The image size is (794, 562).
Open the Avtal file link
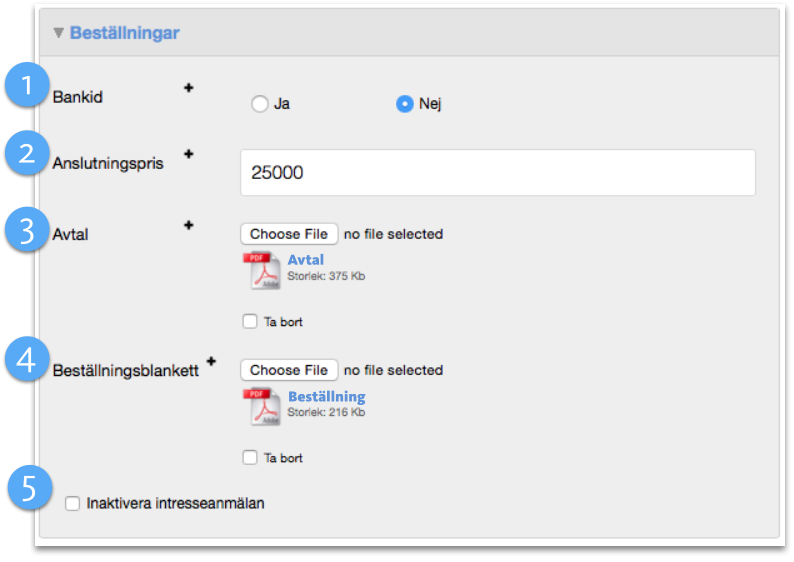click(305, 260)
